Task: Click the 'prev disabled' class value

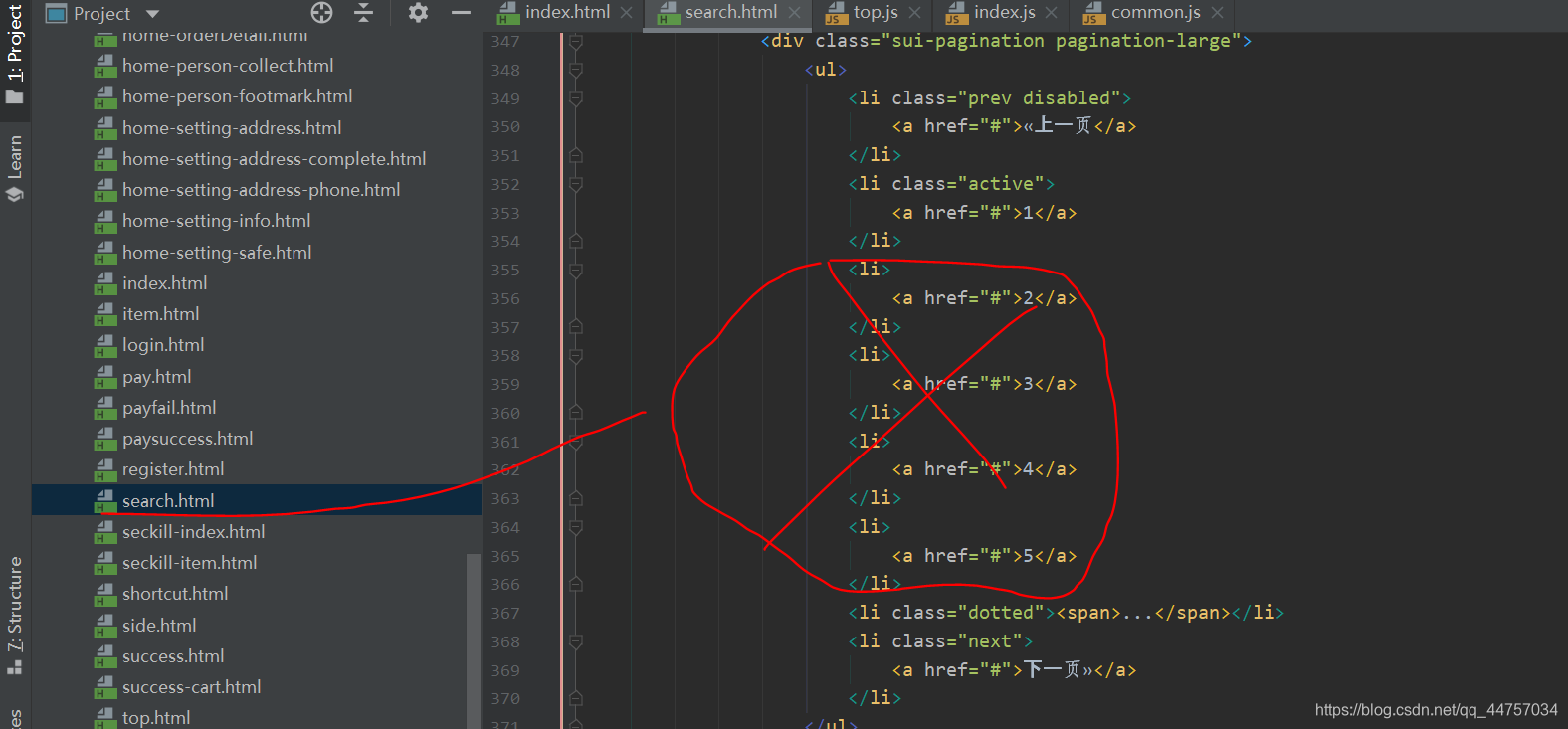Action: coord(1039,98)
